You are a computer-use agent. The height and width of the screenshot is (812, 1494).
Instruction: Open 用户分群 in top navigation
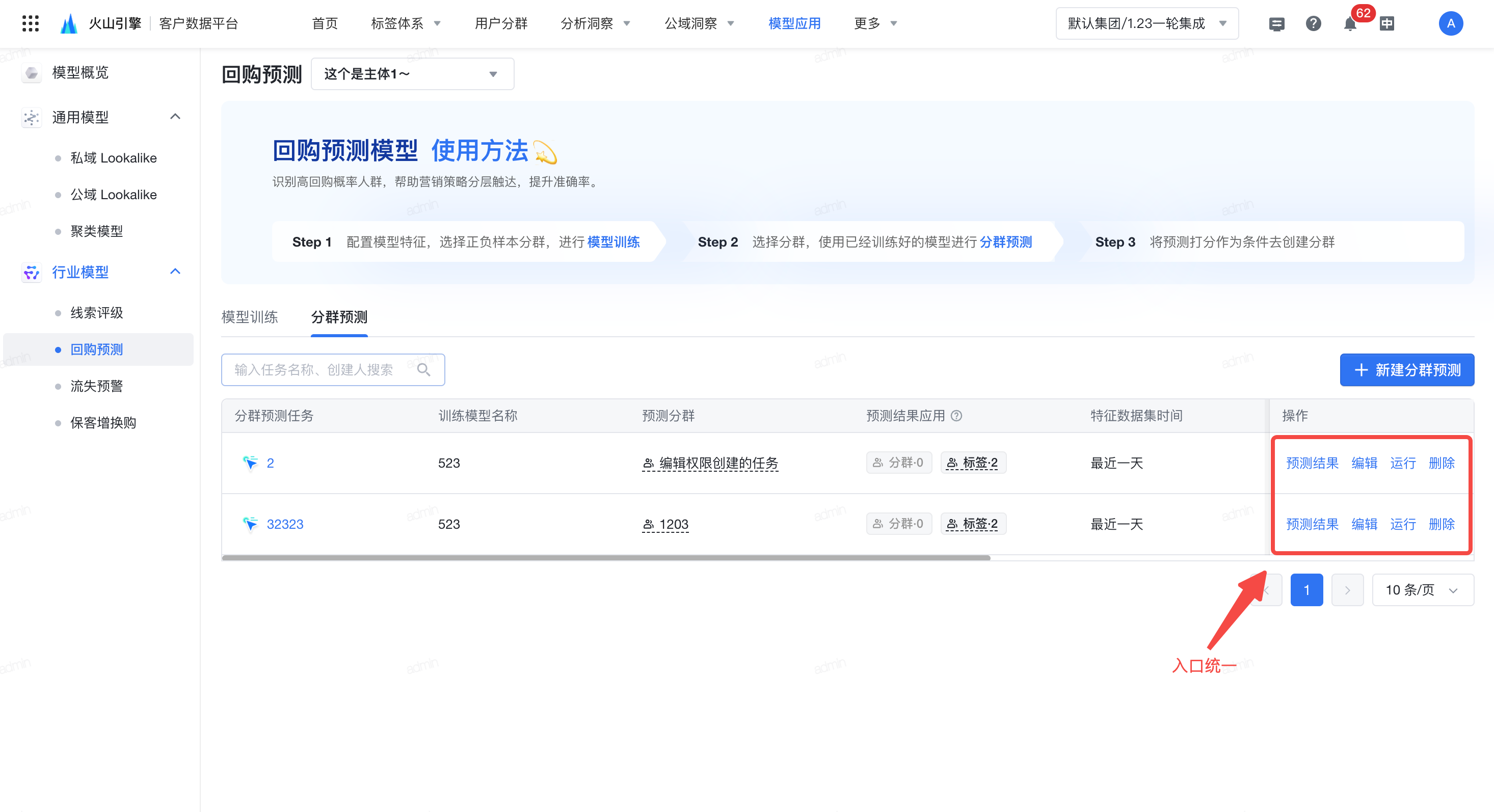point(501,23)
